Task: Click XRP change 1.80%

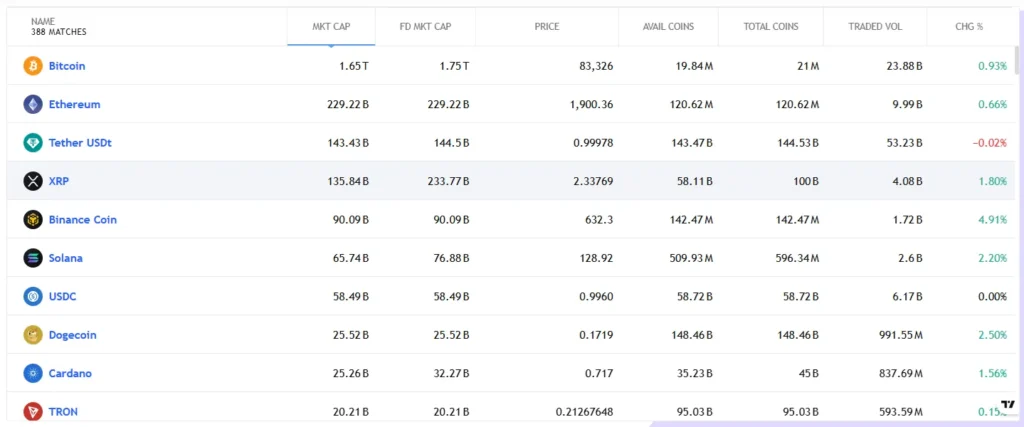Action: tap(993, 181)
